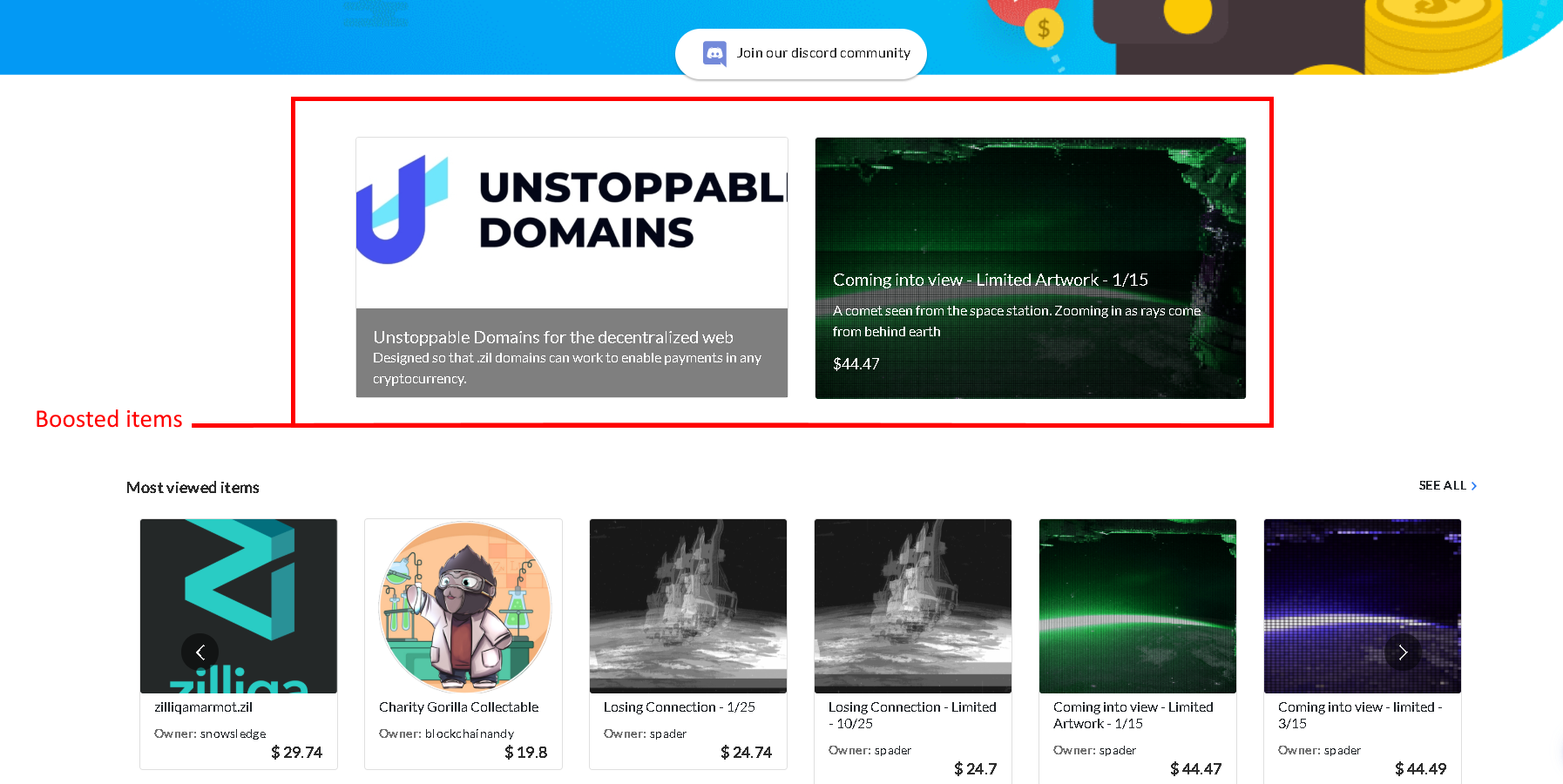Click the chevron beside SEE ALL

(1473, 486)
